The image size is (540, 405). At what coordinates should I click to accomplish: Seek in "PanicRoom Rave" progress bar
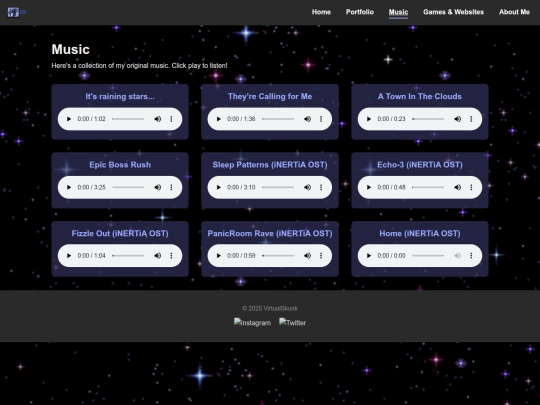coord(278,256)
